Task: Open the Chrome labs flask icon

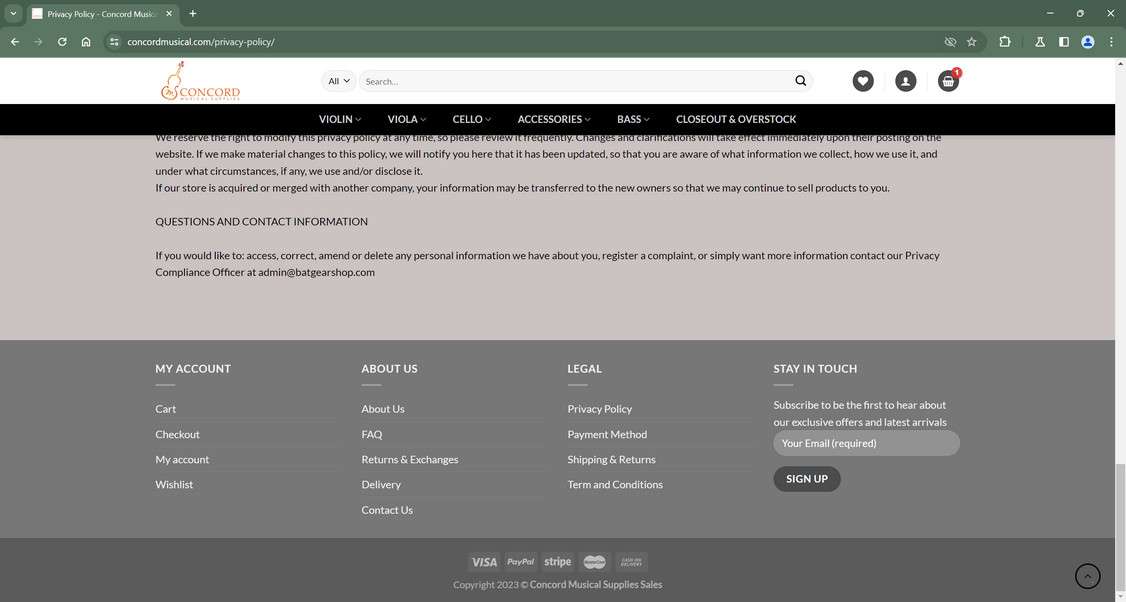Action: [x=1040, y=42]
